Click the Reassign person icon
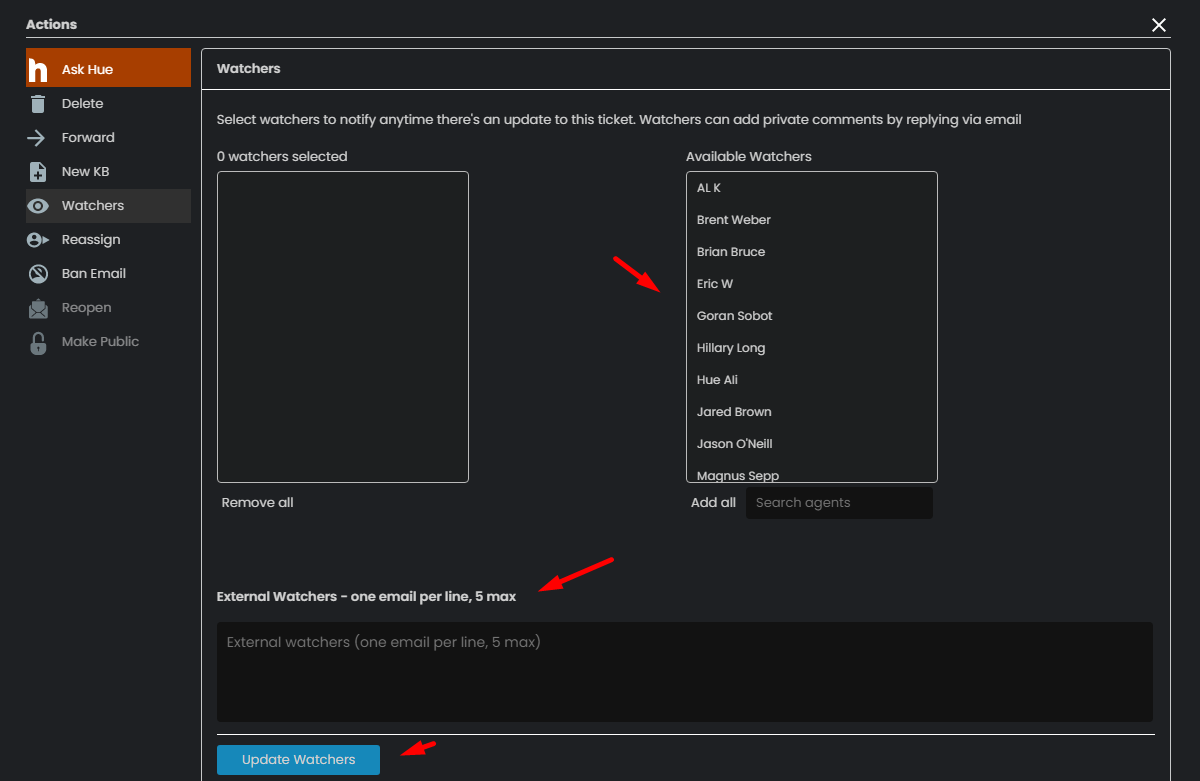 pos(38,240)
